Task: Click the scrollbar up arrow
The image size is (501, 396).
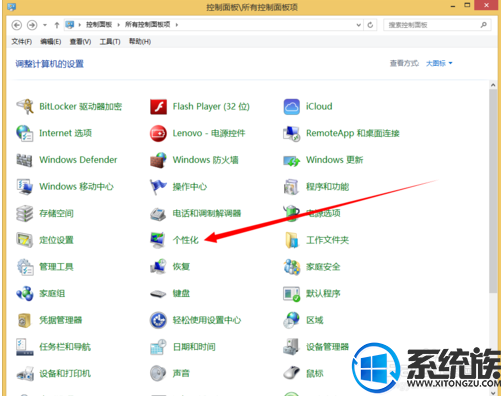Action: (x=493, y=85)
